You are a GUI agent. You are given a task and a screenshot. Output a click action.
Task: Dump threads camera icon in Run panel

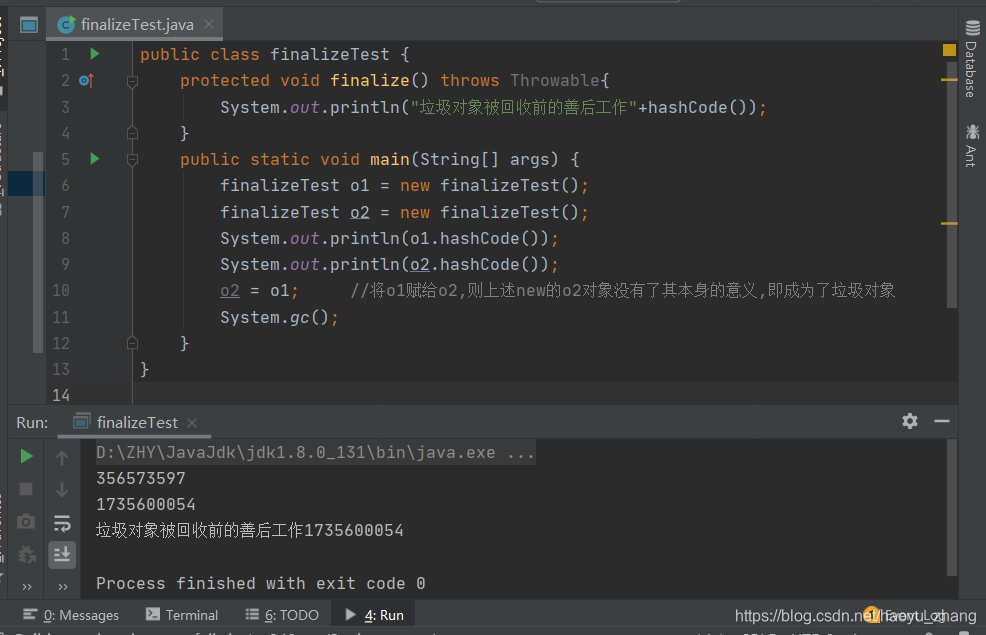26,521
